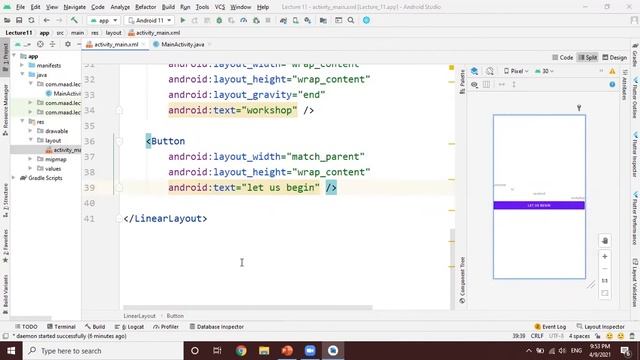Viewport: 640px width, 360px height.
Task: Switch editor to Code view
Action: [562, 58]
